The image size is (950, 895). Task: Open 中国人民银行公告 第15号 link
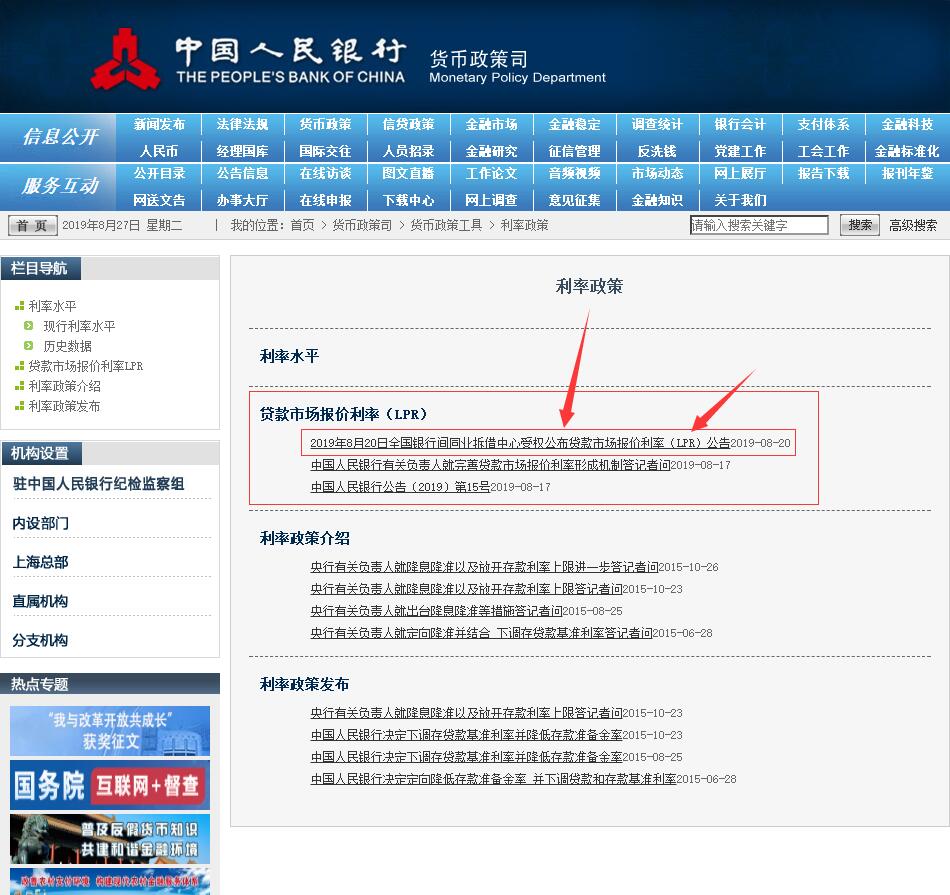[400, 487]
